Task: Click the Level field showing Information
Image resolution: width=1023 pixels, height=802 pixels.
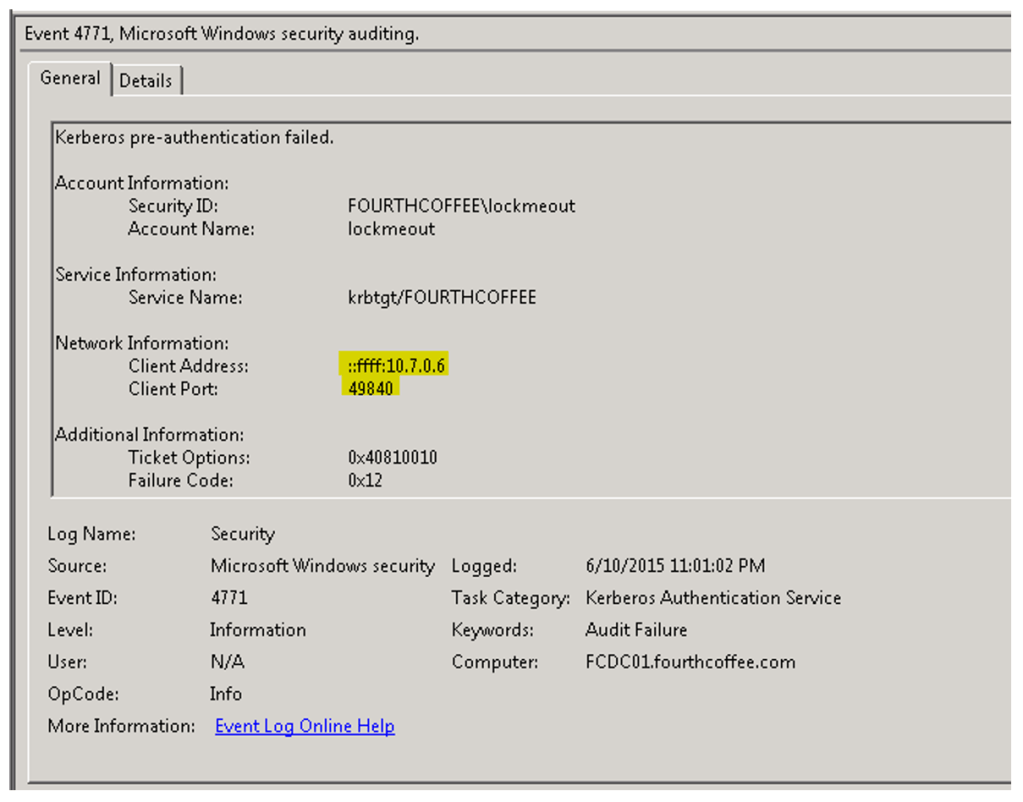Action: (x=258, y=630)
